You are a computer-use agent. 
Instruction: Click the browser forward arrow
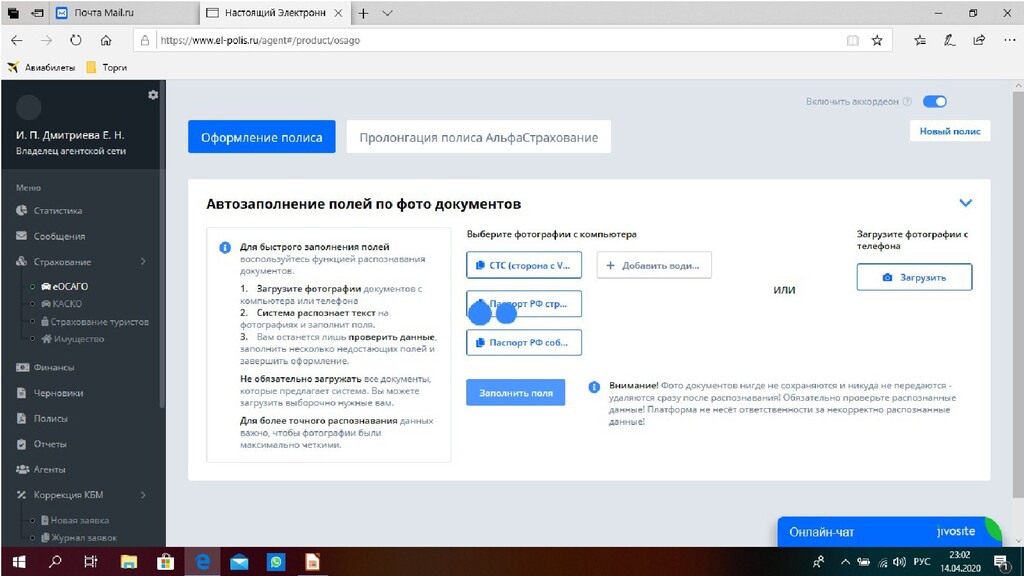46,40
